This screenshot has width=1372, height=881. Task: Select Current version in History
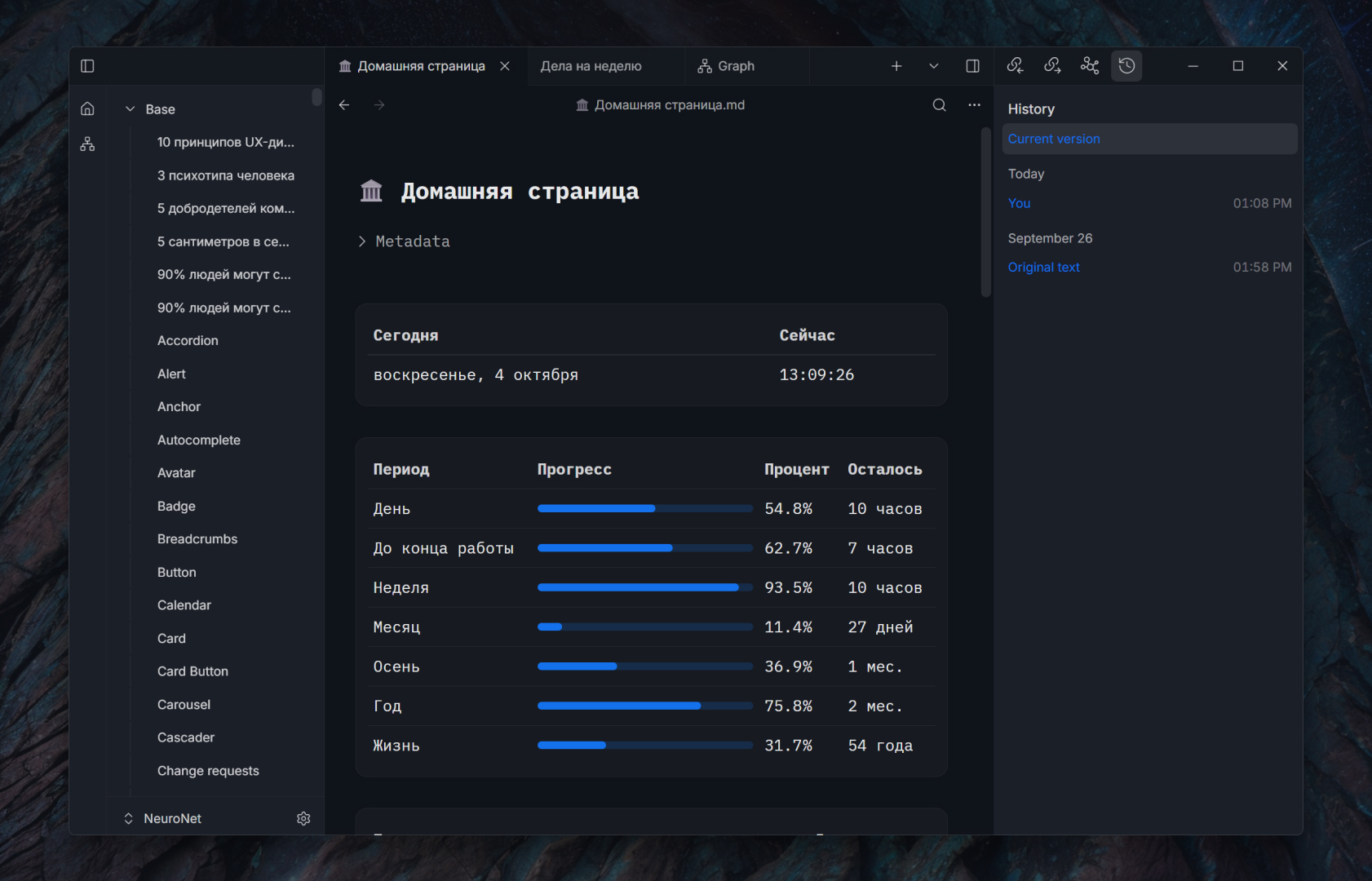(1149, 139)
